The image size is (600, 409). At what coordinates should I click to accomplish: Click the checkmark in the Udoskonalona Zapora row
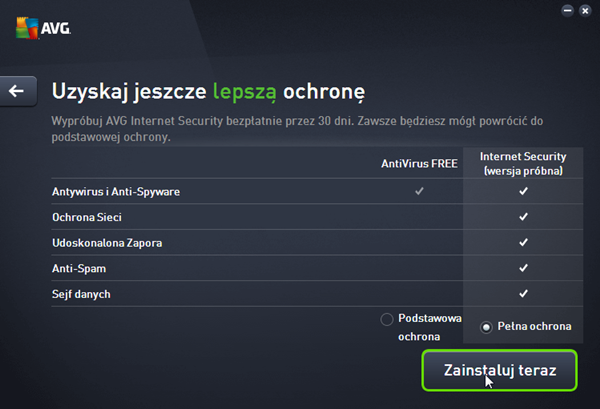[x=523, y=242]
